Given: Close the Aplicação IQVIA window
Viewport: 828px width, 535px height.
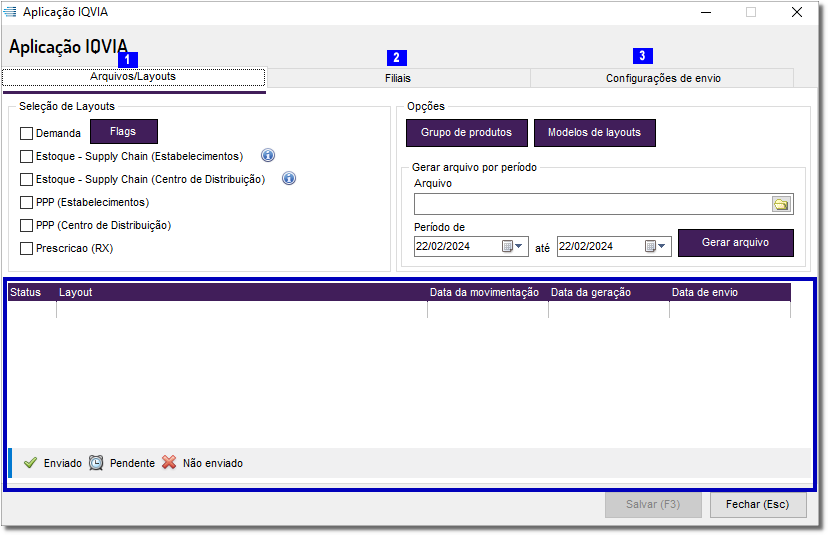Looking at the screenshot, I should coord(797,12).
